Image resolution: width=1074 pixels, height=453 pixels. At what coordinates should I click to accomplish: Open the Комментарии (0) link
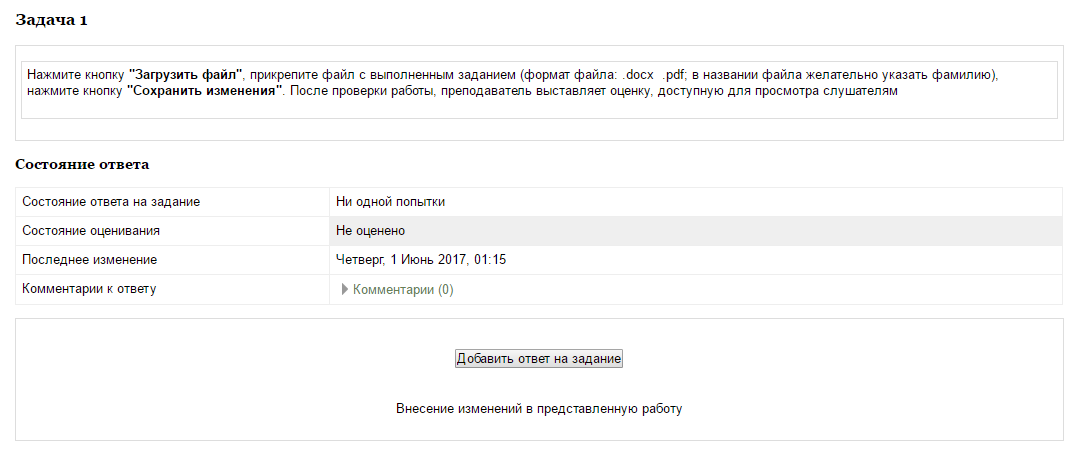[403, 290]
